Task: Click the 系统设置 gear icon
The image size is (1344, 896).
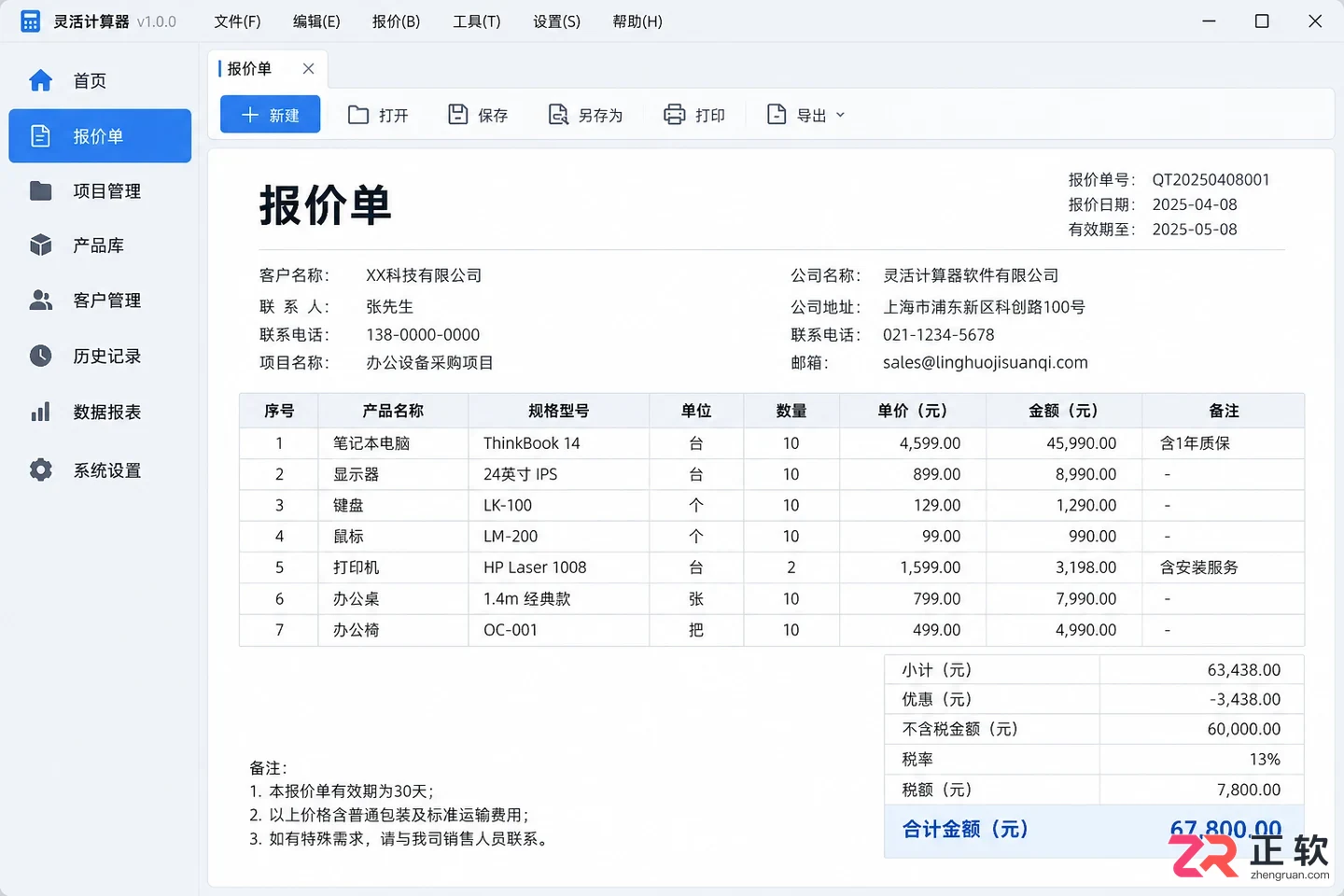Action: coord(40,469)
